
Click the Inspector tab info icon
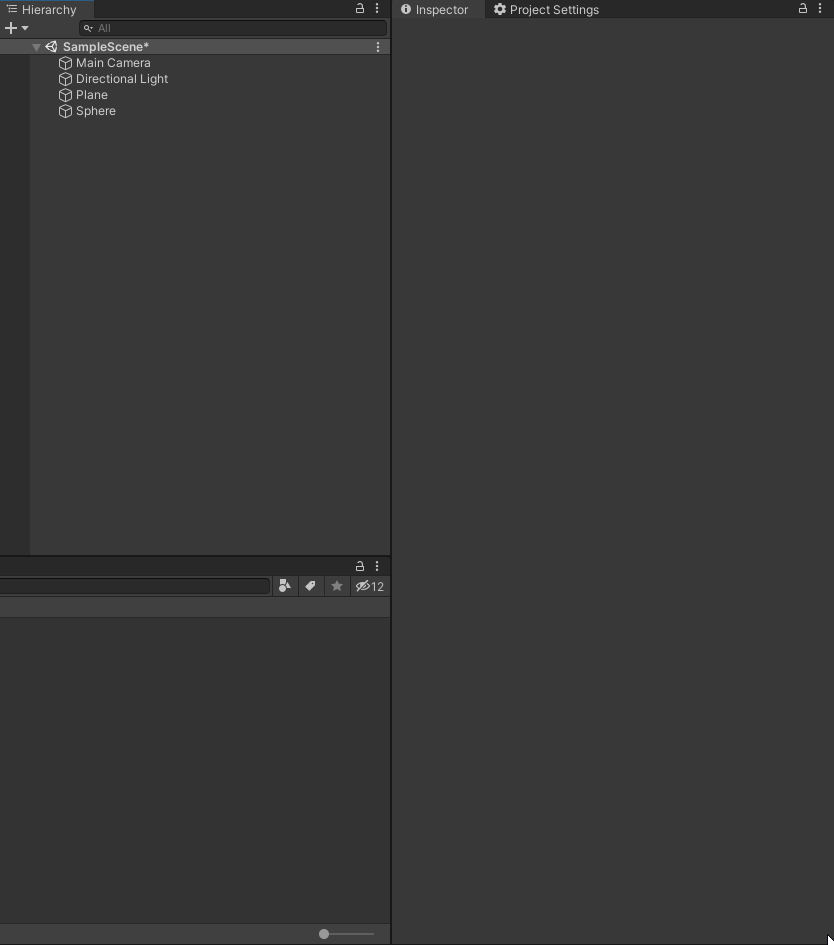[405, 9]
